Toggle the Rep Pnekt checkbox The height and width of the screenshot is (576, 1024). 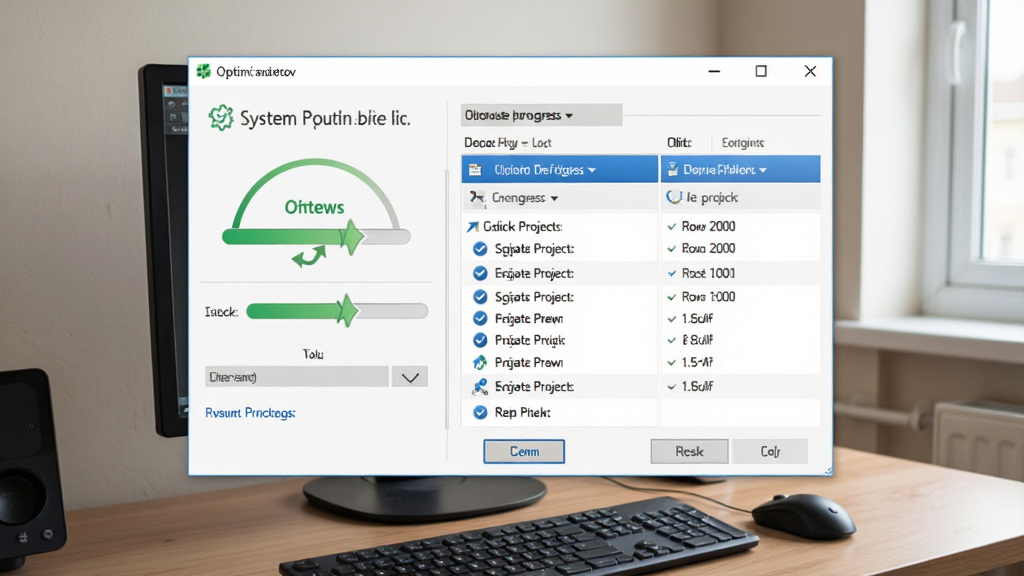tap(480, 412)
